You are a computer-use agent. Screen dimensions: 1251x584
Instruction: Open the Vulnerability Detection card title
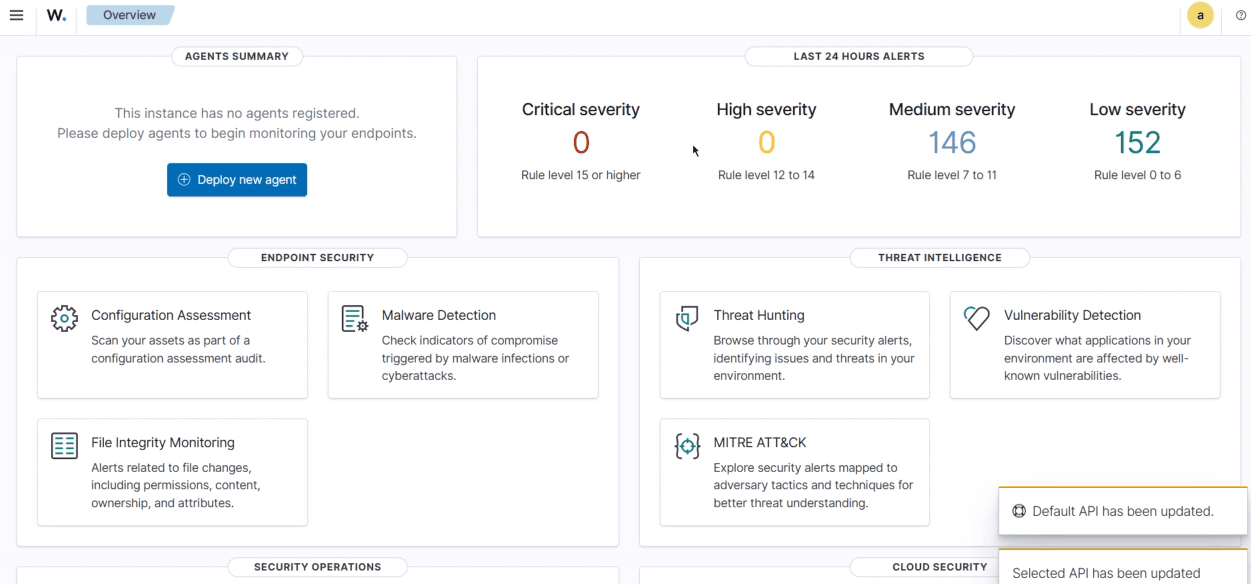1072,315
